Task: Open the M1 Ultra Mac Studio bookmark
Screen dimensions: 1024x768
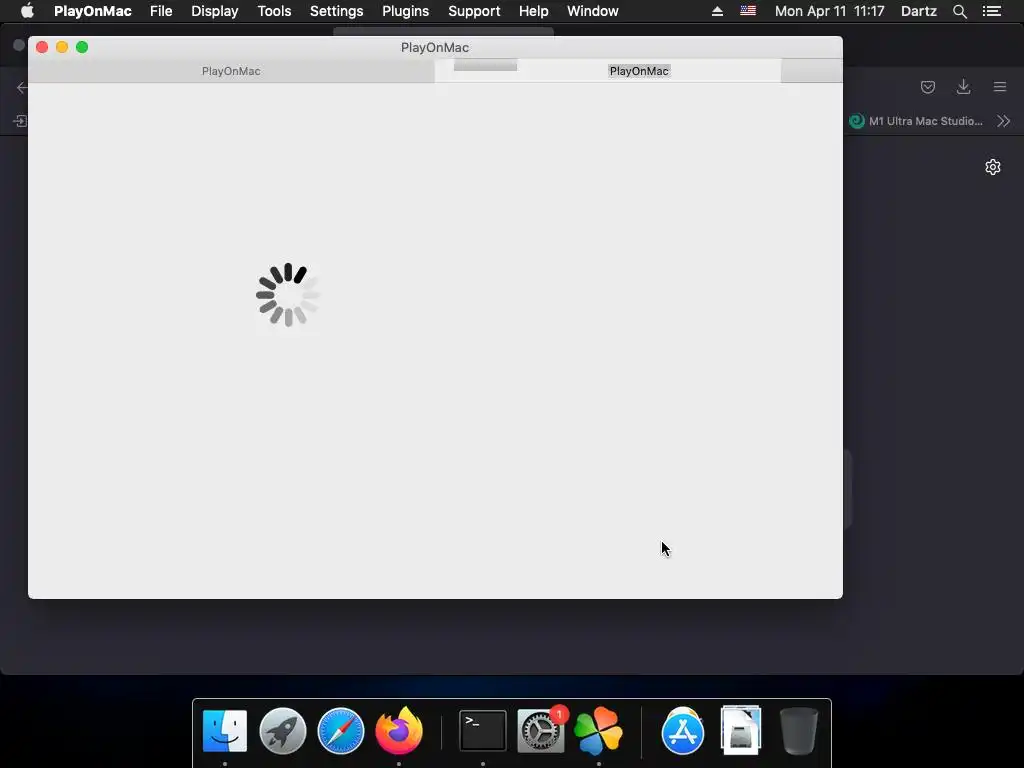Action: pyautogui.click(x=916, y=121)
